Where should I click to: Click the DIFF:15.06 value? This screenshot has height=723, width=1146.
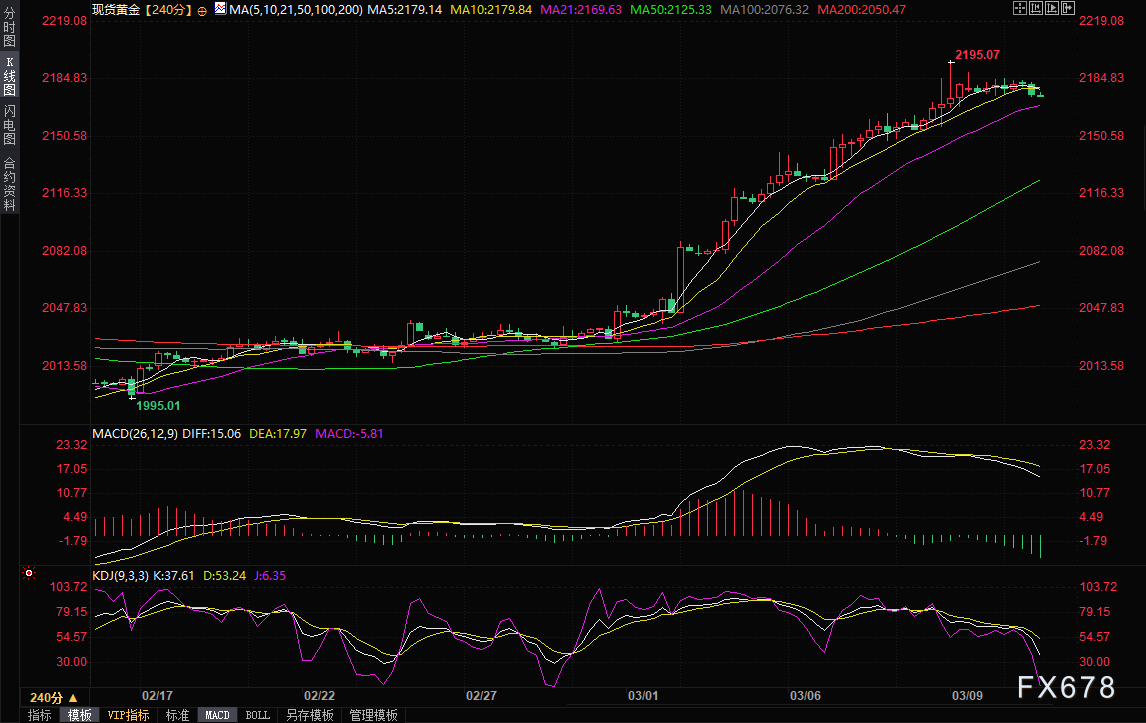[x=211, y=434]
